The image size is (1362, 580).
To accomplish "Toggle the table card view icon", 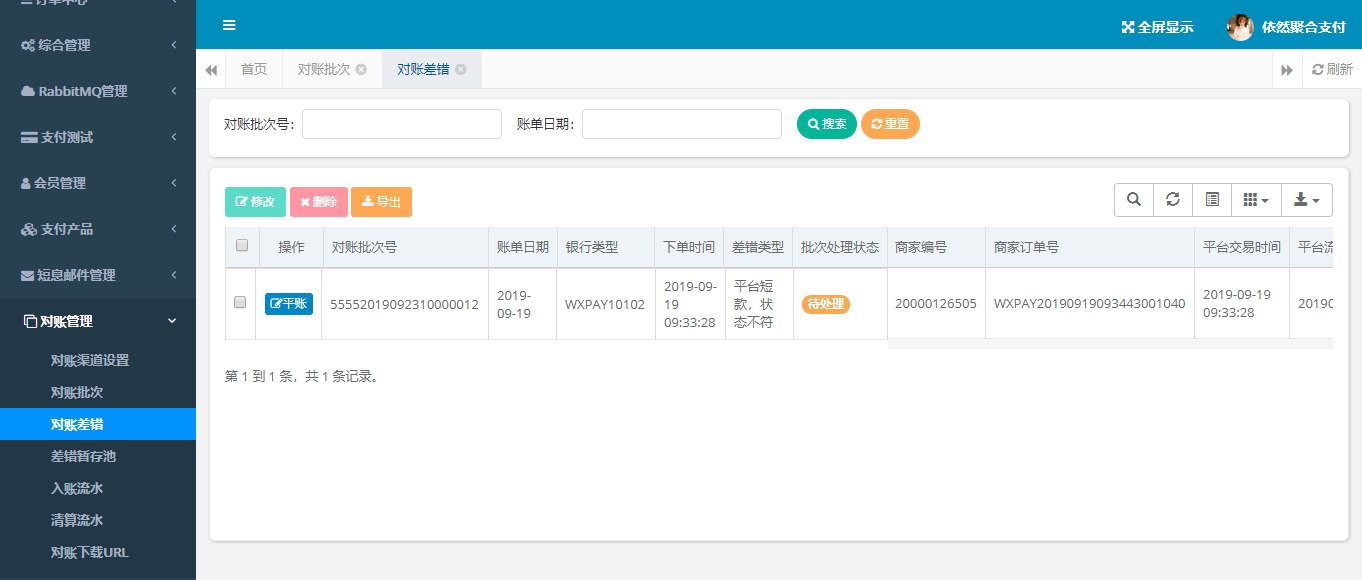I will coord(1212,200).
